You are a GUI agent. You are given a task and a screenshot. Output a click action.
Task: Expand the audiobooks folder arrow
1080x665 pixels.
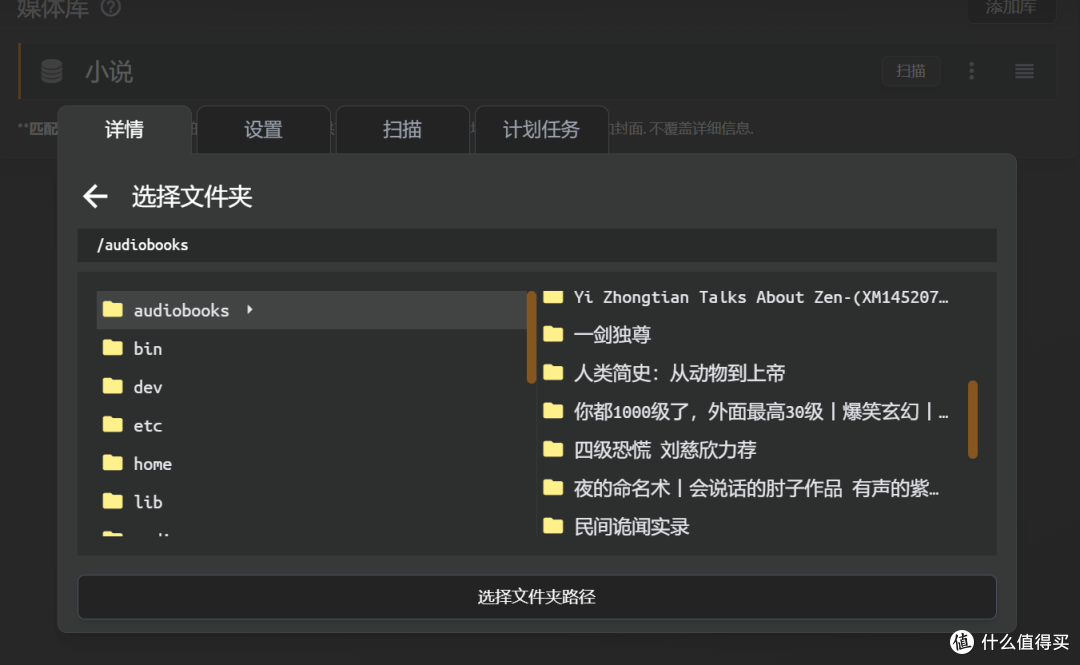point(250,310)
